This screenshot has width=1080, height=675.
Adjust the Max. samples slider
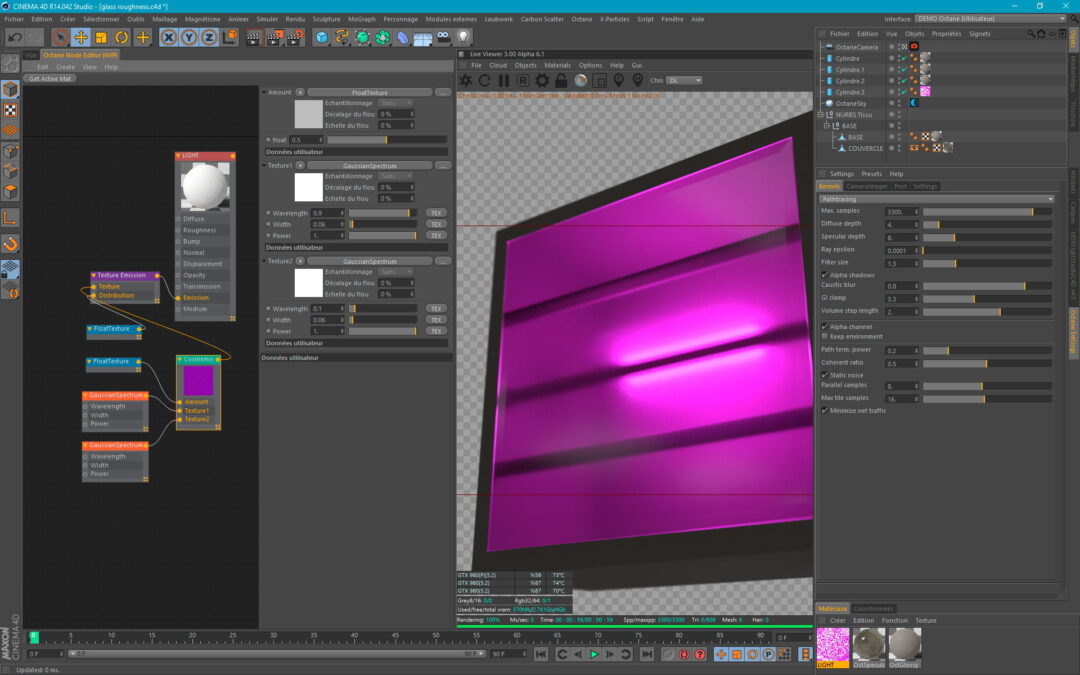[x=985, y=212]
